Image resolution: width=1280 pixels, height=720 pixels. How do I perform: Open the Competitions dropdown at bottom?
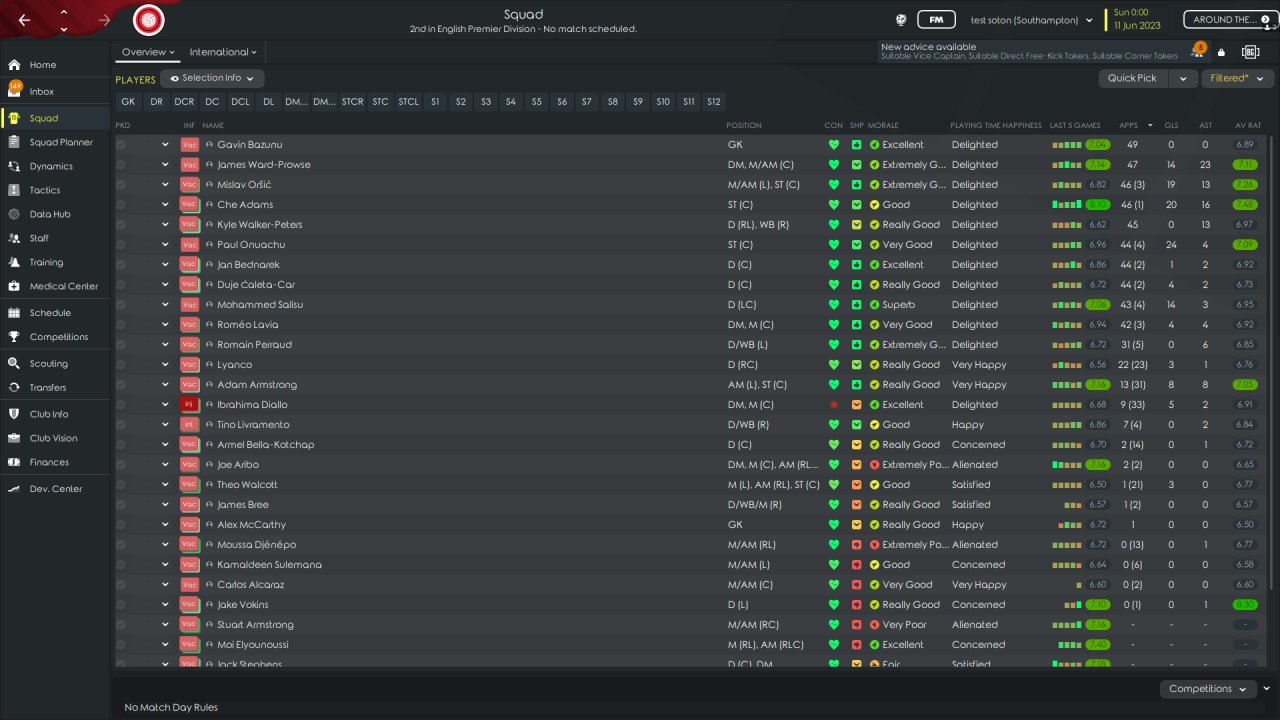(x=1207, y=689)
